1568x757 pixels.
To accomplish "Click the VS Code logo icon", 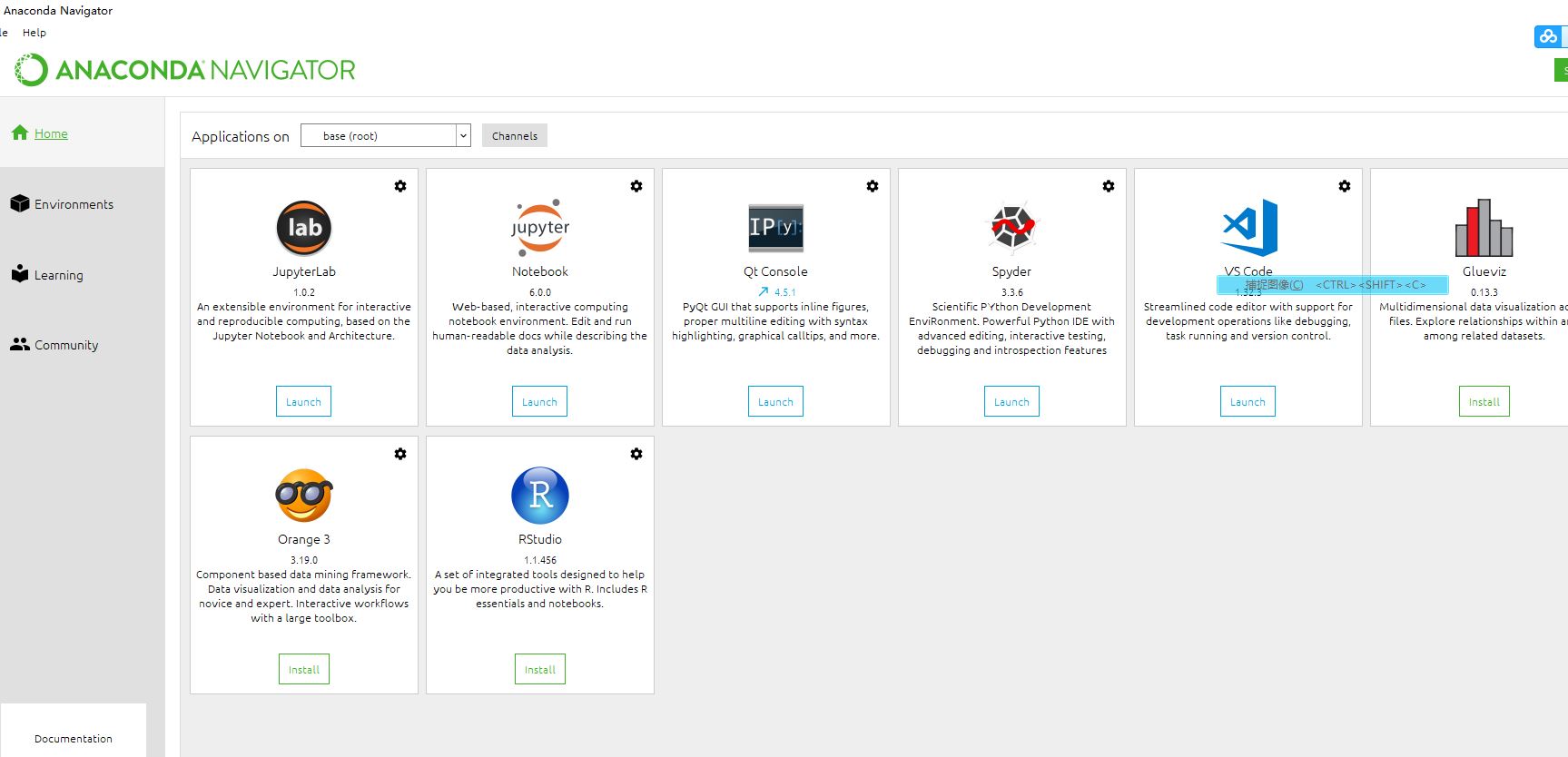I will tap(1249, 228).
